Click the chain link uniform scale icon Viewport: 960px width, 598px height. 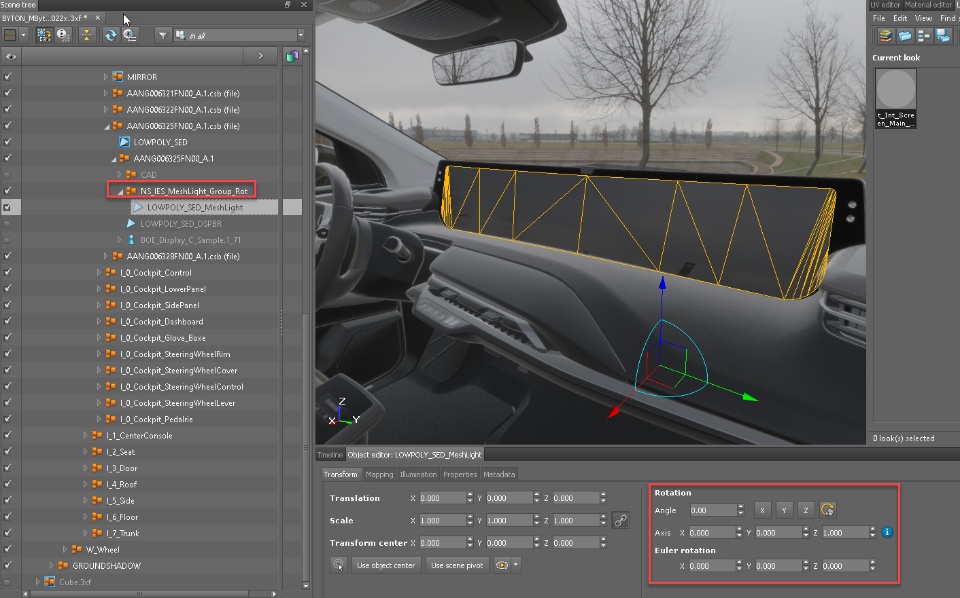click(620, 520)
